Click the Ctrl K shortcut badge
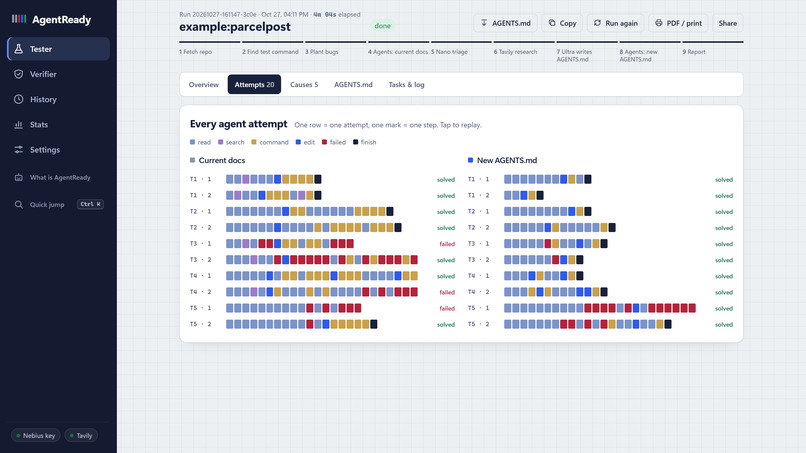 pyautogui.click(x=90, y=204)
